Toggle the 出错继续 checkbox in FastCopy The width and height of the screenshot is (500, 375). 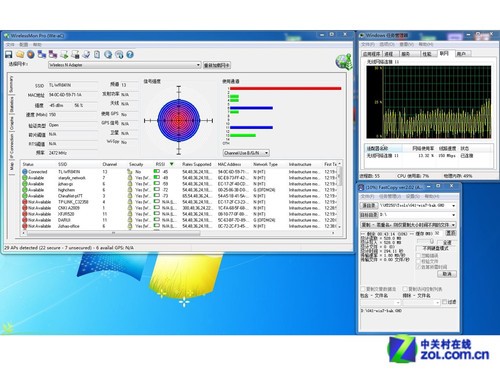(419, 255)
